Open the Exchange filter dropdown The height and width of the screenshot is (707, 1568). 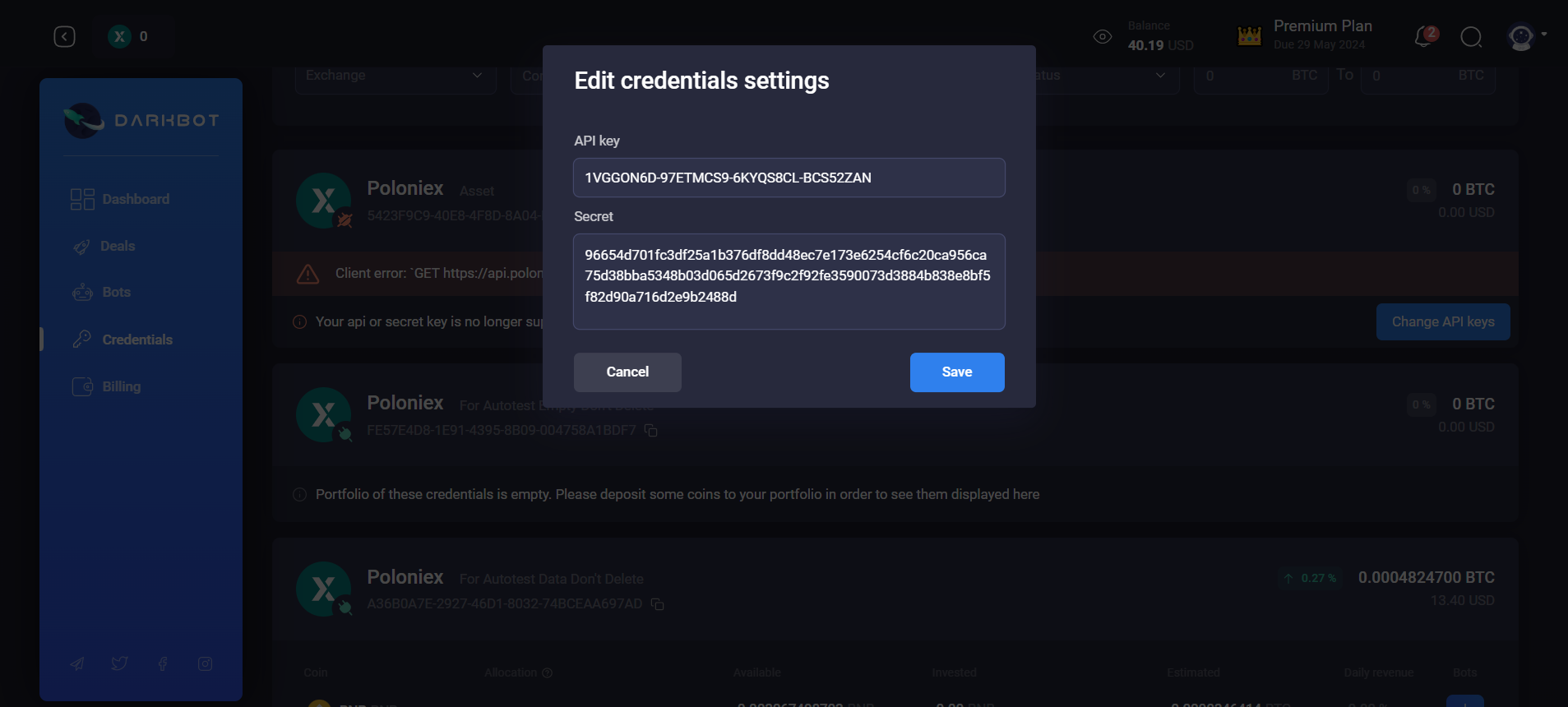pyautogui.click(x=395, y=75)
